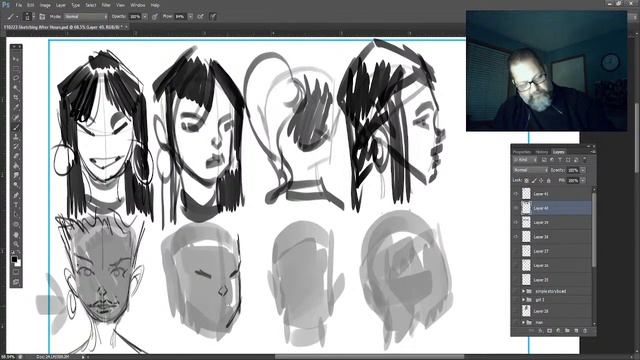Hide Layer 41 with its eye icon
Image resolution: width=640 pixels, height=360 pixels.
tap(516, 194)
